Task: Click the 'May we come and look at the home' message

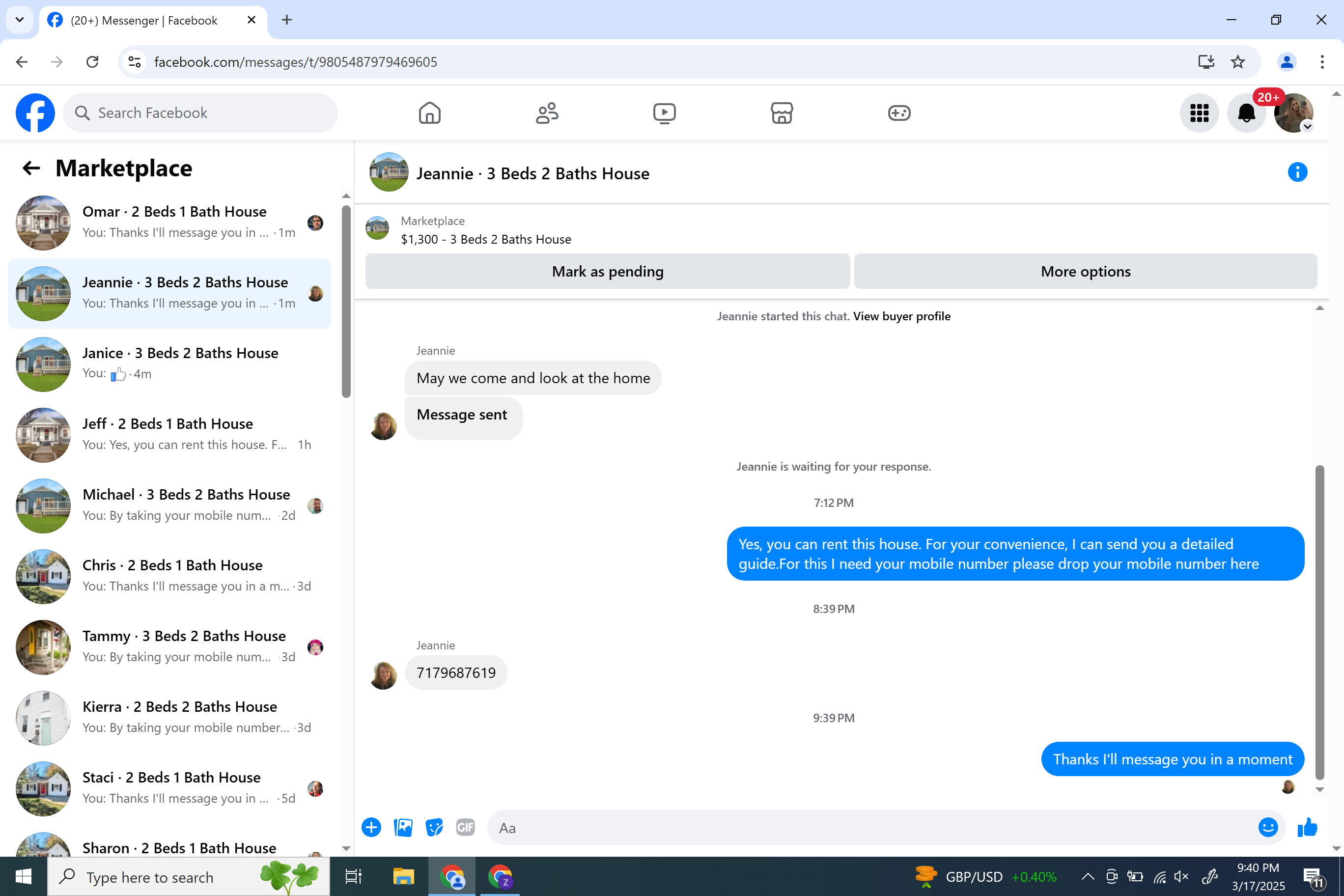Action: click(533, 378)
